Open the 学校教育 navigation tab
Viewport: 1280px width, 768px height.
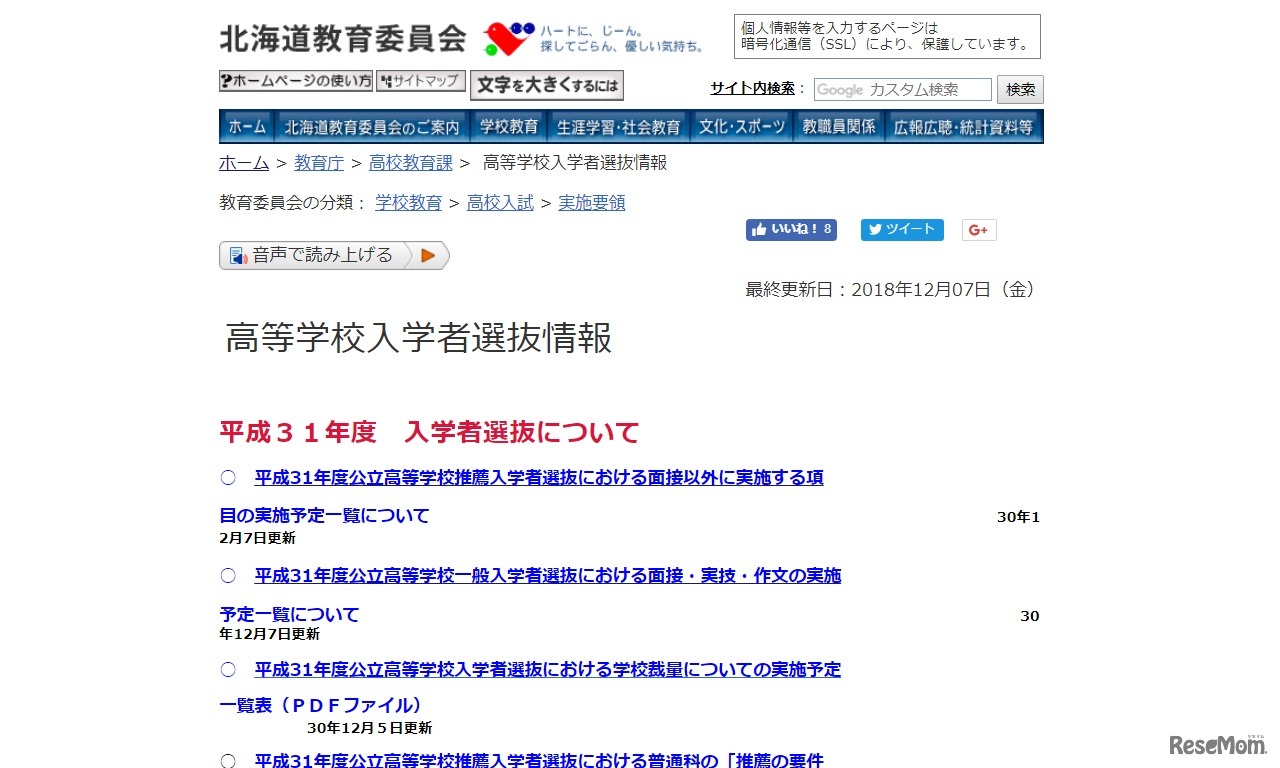[x=509, y=127]
